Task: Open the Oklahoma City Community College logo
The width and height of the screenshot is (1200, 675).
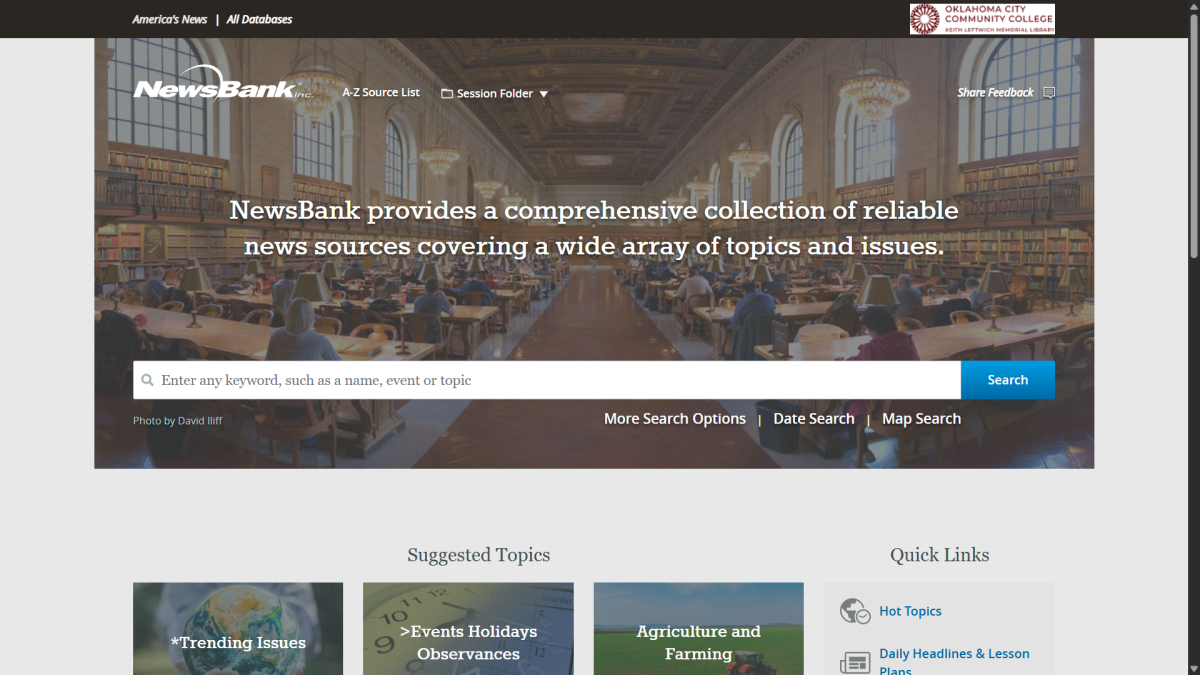Action: tap(982, 19)
